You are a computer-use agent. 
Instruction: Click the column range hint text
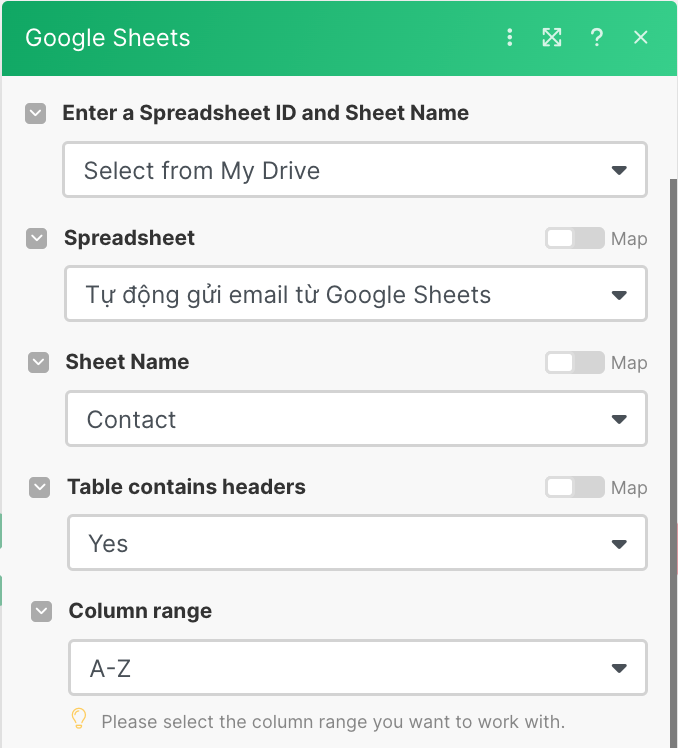point(333,722)
